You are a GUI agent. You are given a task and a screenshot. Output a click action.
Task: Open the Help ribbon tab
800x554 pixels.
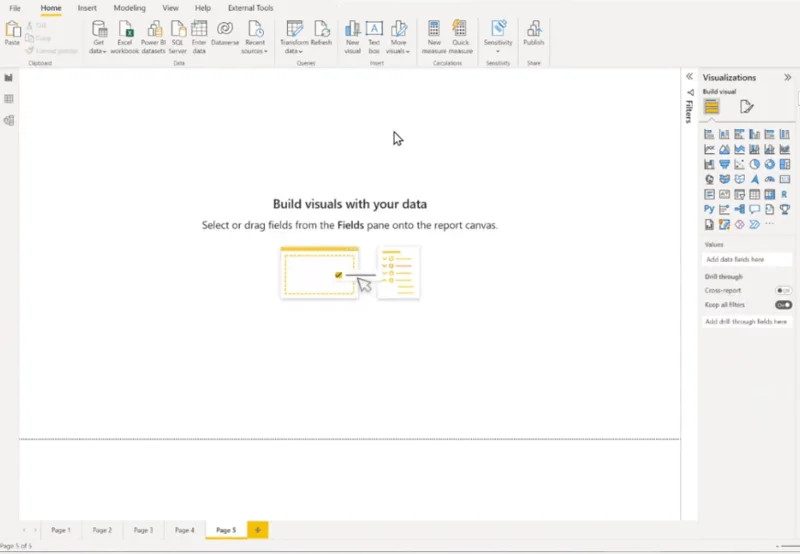pyautogui.click(x=203, y=8)
